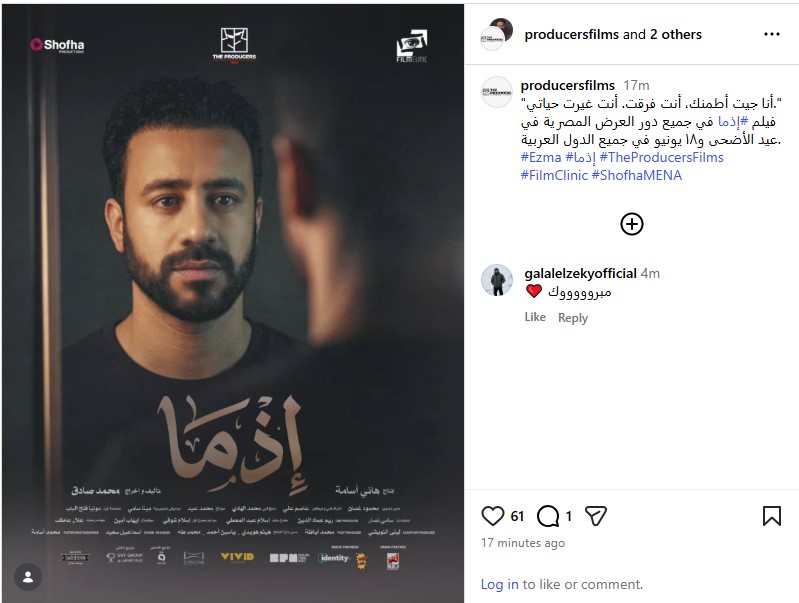Open the three-dot more options menu
Screen dimensions: 799x603
(x=771, y=34)
